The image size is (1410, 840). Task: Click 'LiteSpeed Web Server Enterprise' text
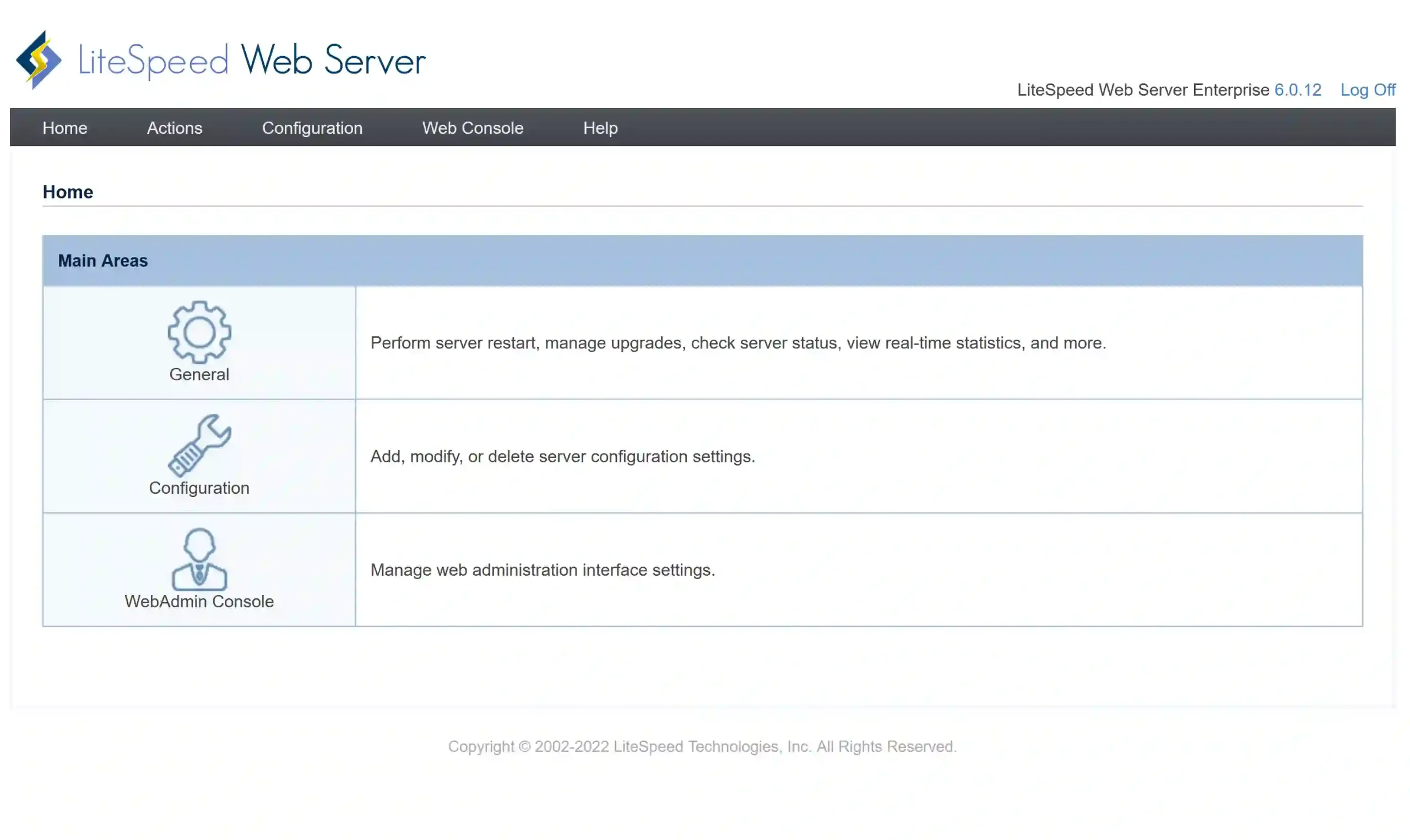[1143, 90]
